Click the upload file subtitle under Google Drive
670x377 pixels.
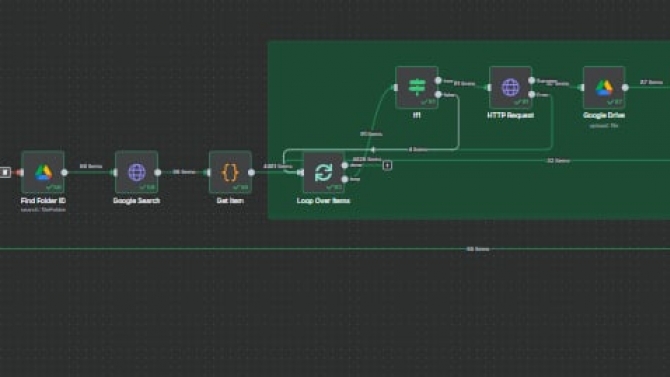coord(604,126)
